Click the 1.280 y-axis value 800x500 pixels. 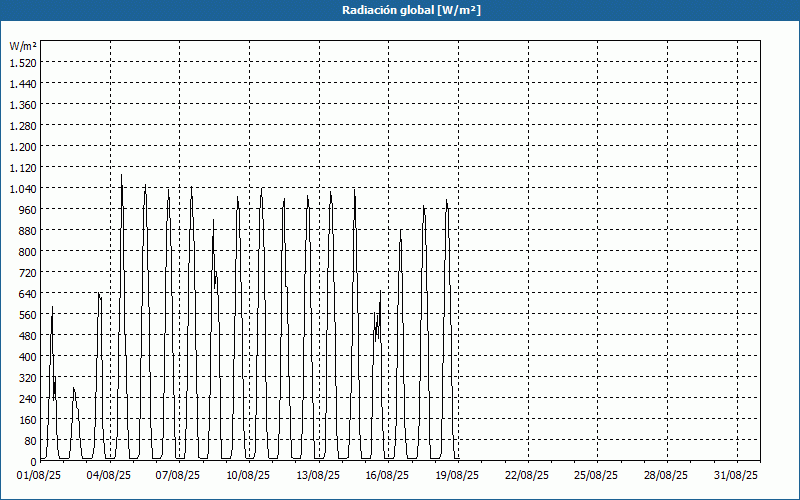(x=23, y=126)
